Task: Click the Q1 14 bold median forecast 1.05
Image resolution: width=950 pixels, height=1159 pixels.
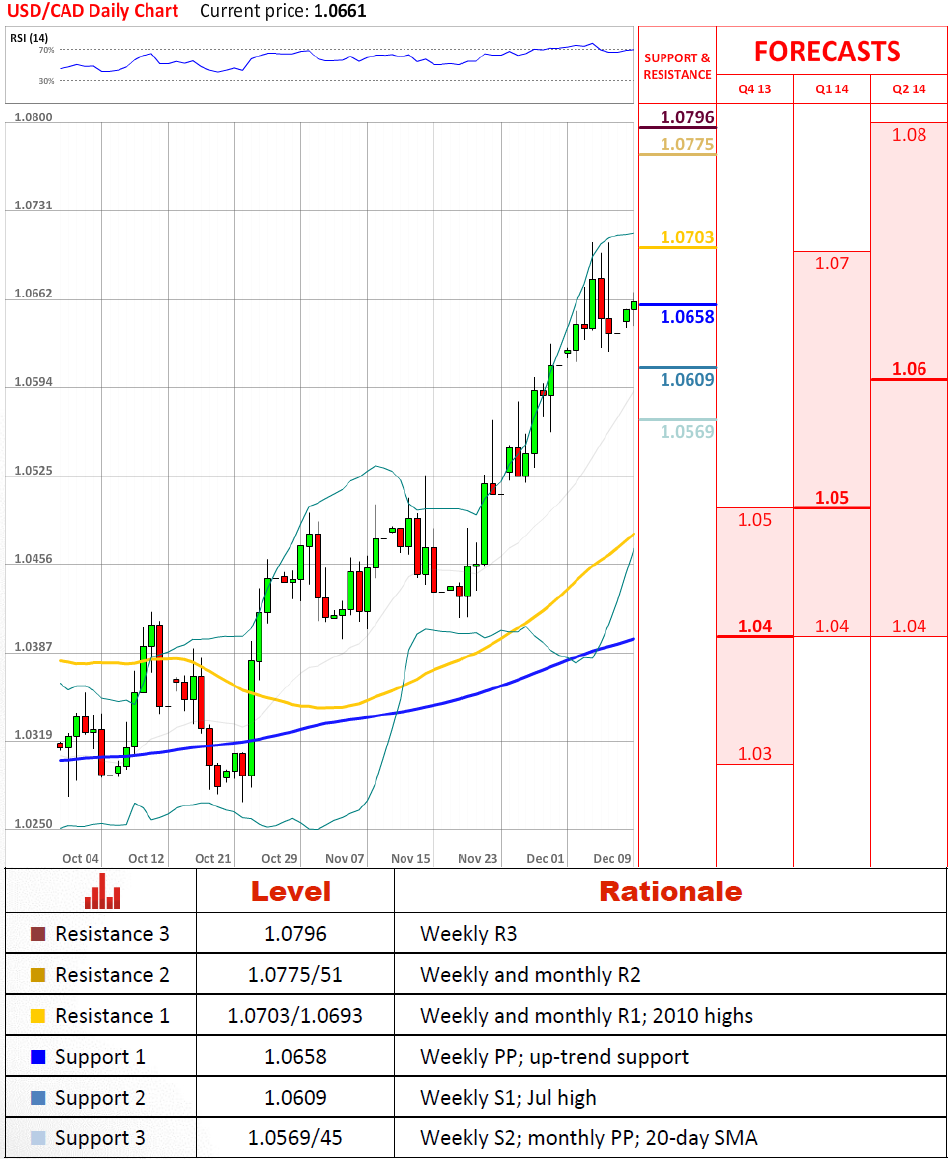Action: tap(832, 497)
